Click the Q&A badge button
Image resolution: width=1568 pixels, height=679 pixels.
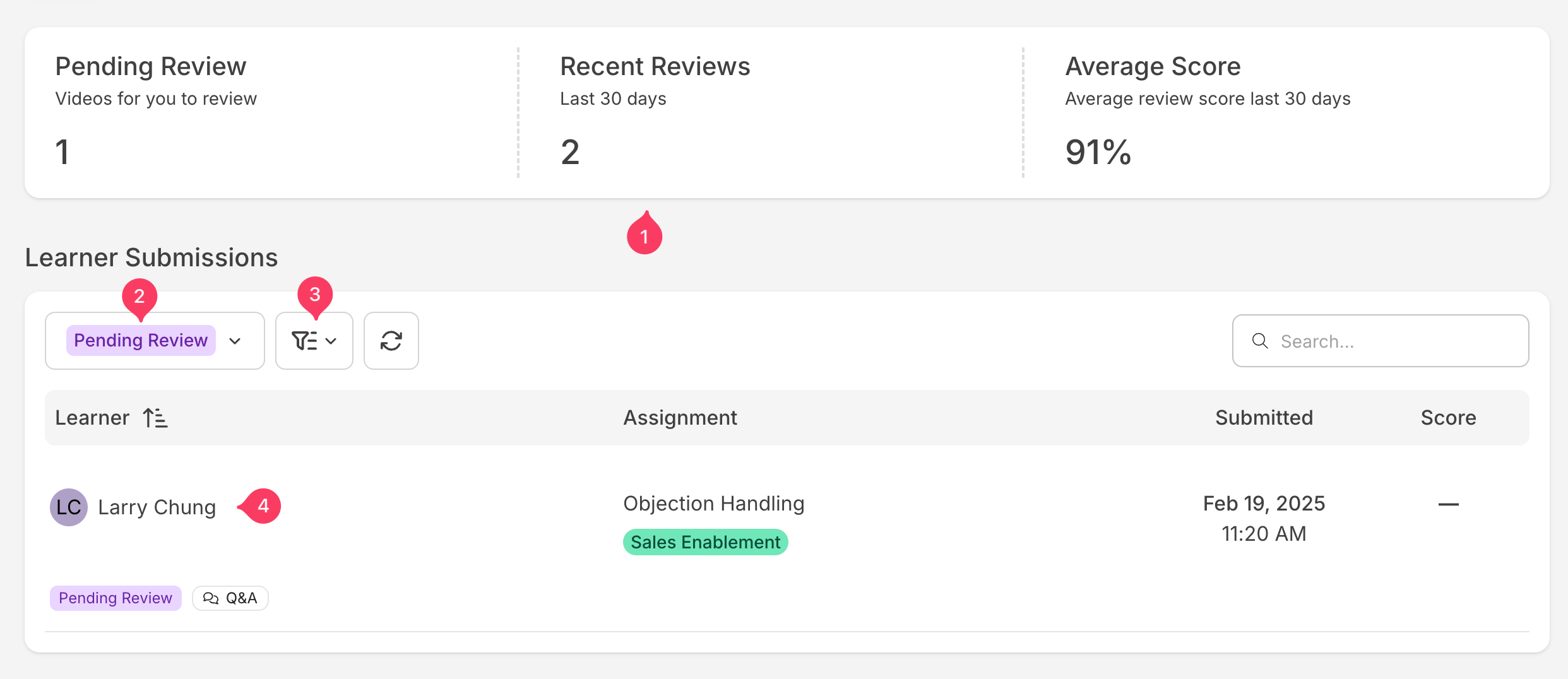tap(230, 598)
